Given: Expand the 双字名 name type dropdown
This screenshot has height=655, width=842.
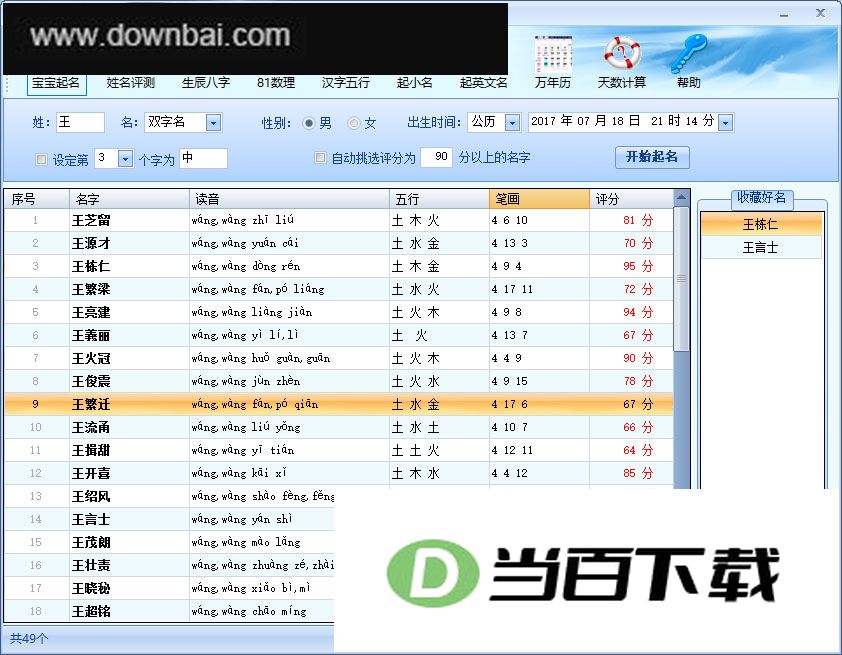Looking at the screenshot, I should [213, 123].
